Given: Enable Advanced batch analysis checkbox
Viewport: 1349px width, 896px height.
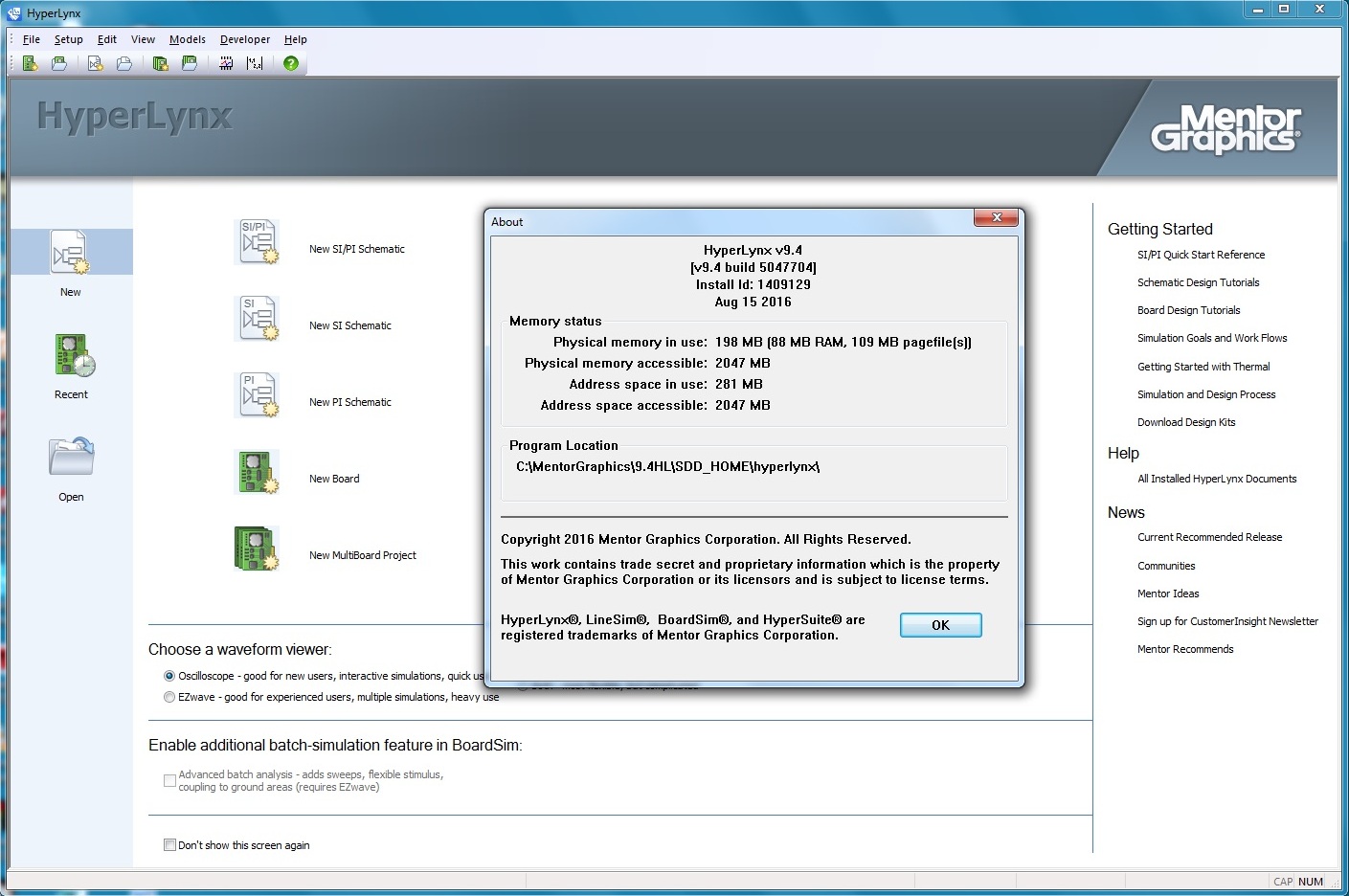Looking at the screenshot, I should point(169,781).
